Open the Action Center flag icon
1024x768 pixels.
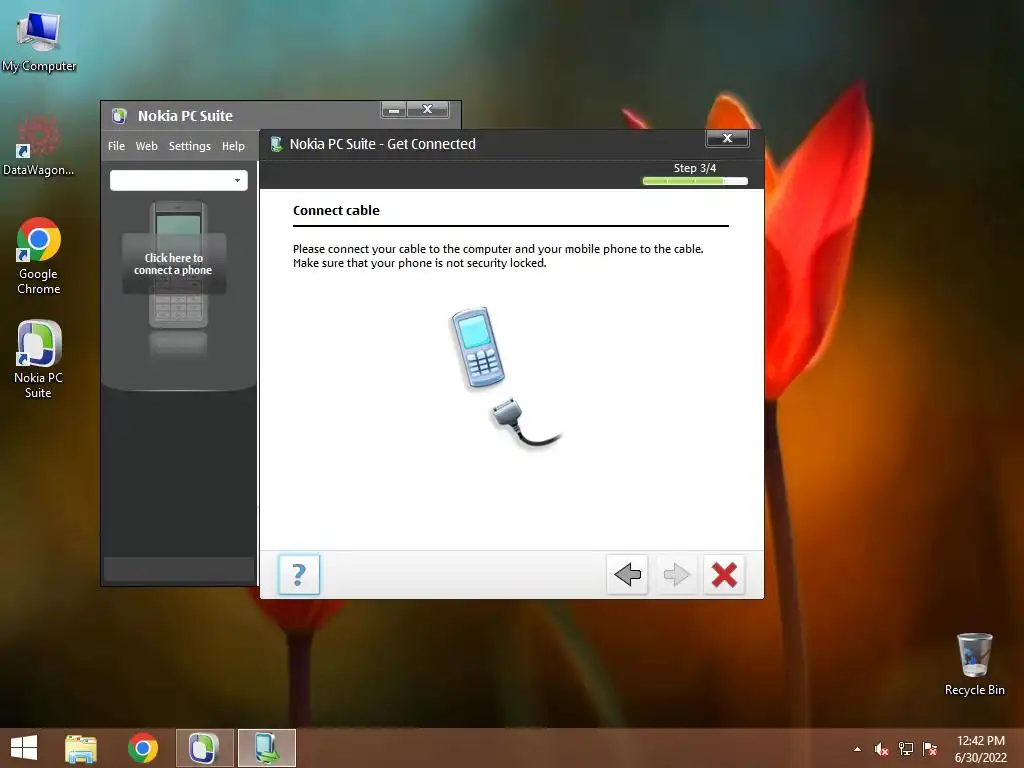coord(930,749)
